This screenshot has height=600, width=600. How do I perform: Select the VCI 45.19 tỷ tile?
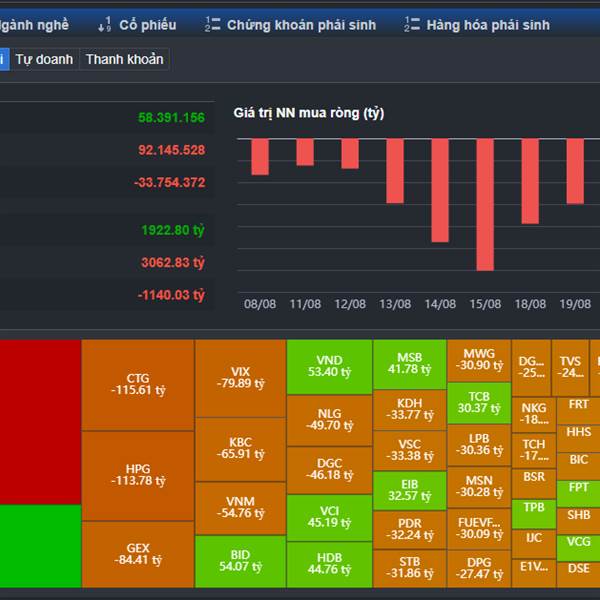pos(329,517)
